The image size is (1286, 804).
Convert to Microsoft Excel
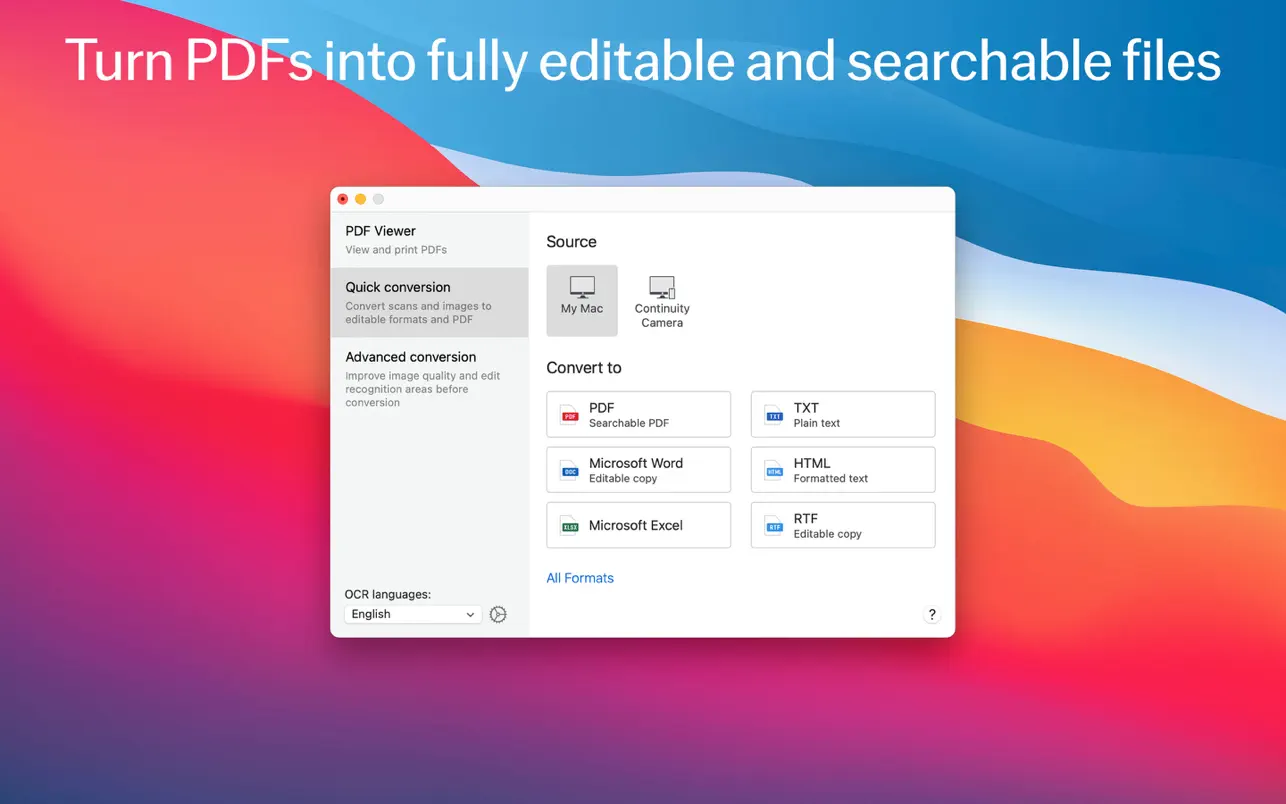(639, 525)
